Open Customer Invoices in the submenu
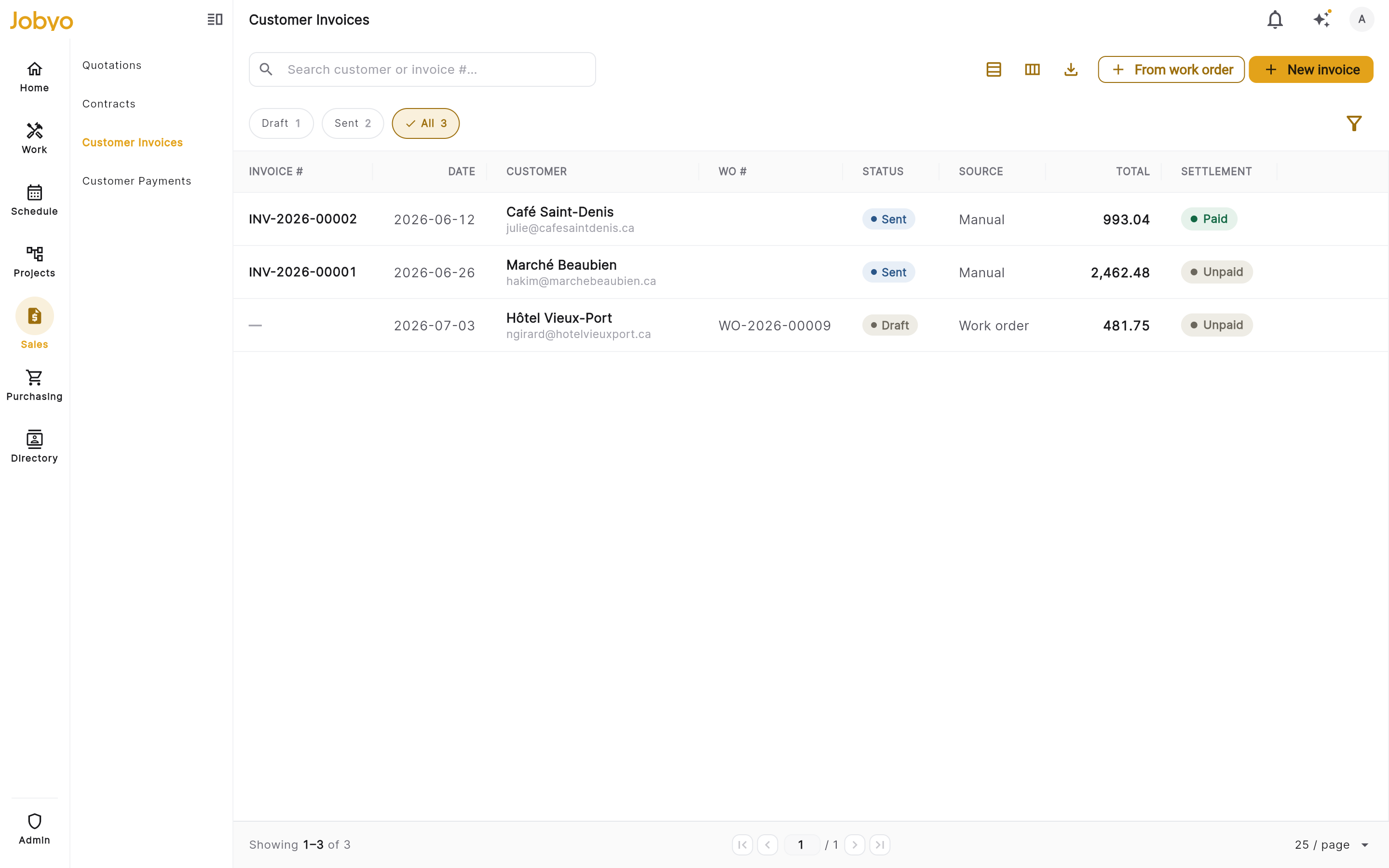The width and height of the screenshot is (1389, 868). pos(133,142)
